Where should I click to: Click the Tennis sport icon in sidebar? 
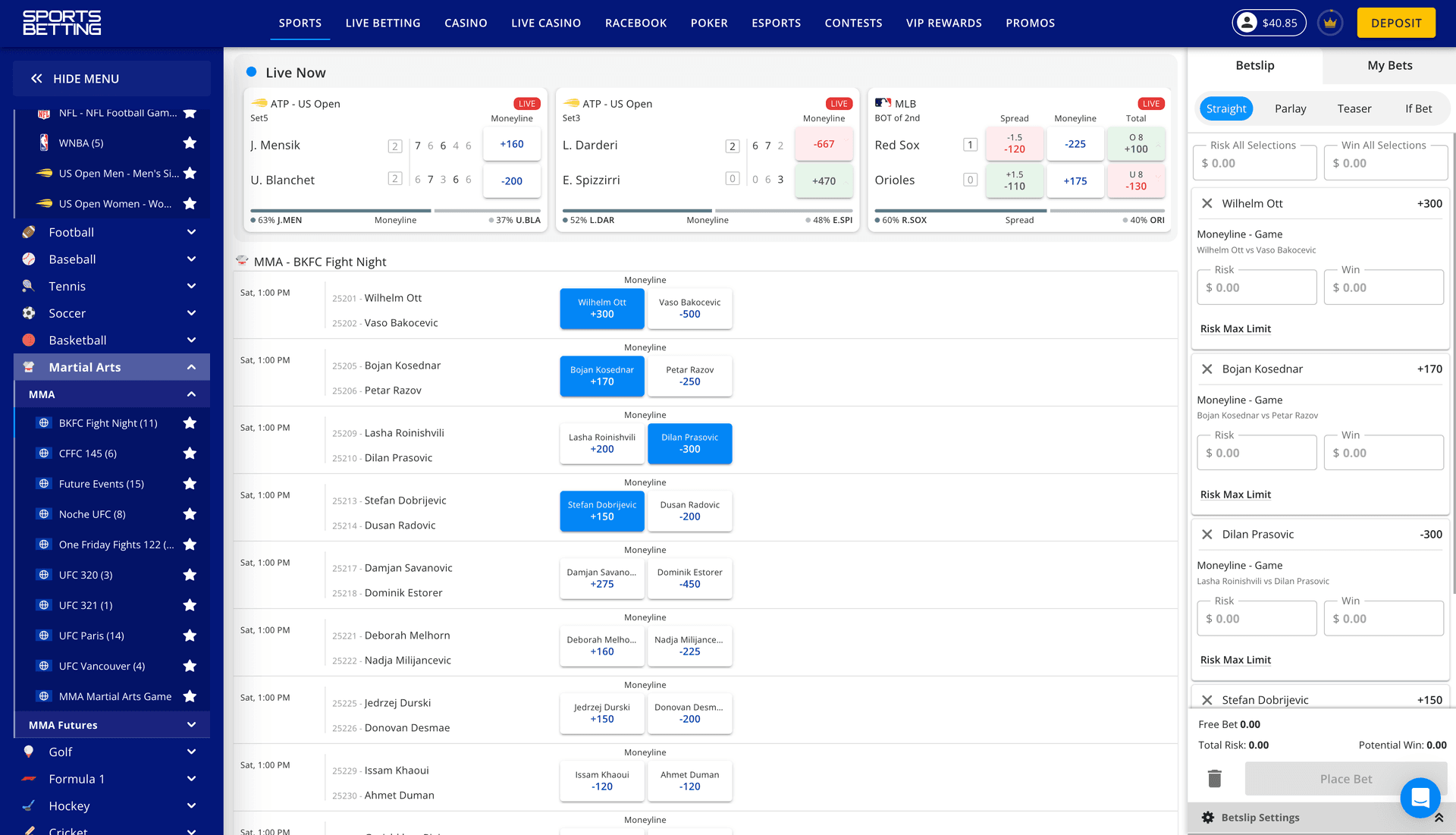[x=29, y=286]
